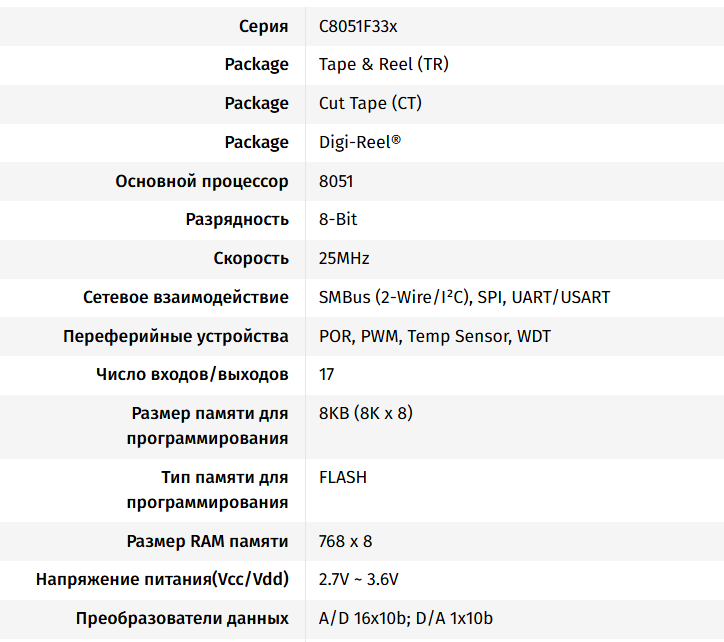Image resolution: width=724 pixels, height=642 pixels.
Task: Click the core processor value 8051
Action: (336, 182)
